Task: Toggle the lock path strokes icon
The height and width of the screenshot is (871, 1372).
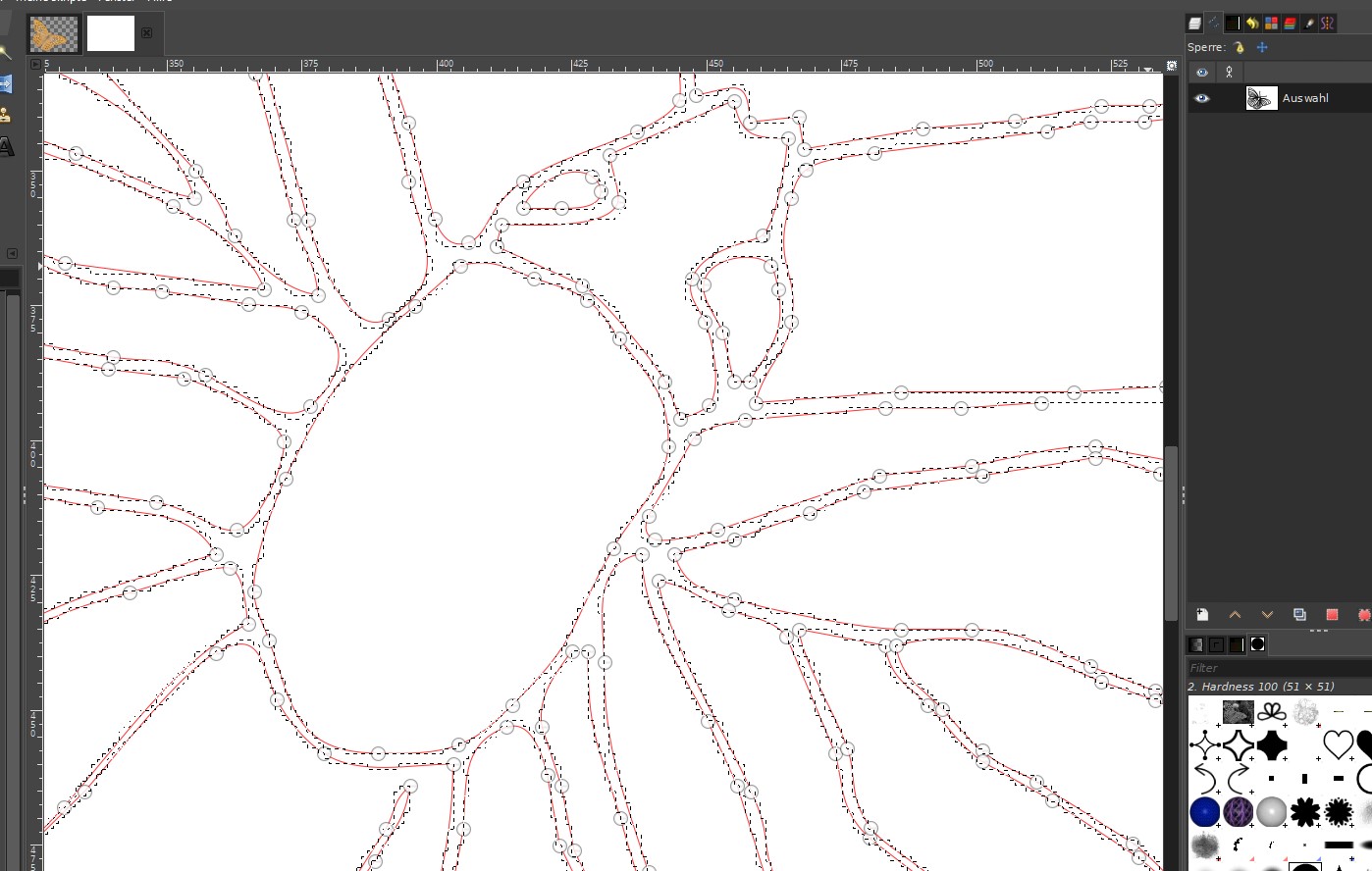Action: (1240, 47)
